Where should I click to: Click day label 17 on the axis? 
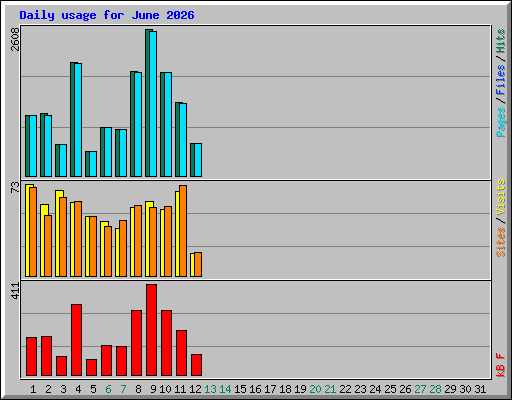pyautogui.click(x=270, y=389)
